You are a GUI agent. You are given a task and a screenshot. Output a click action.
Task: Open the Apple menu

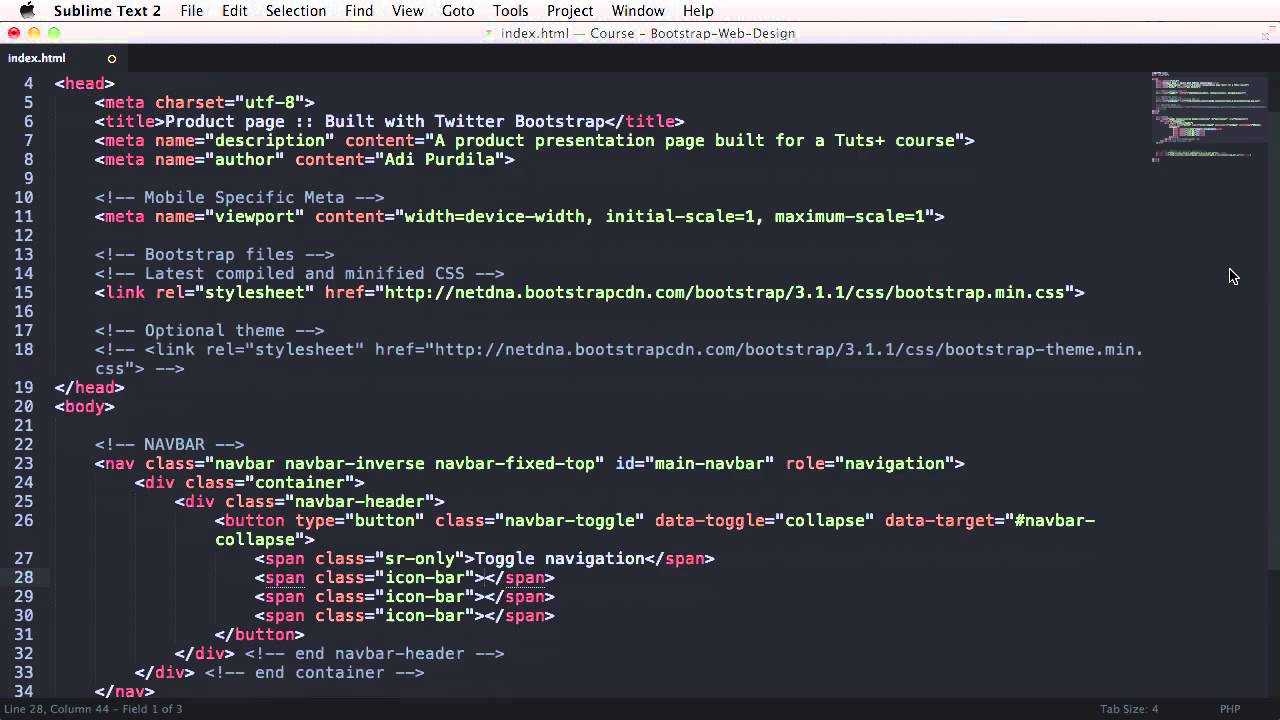[27, 11]
